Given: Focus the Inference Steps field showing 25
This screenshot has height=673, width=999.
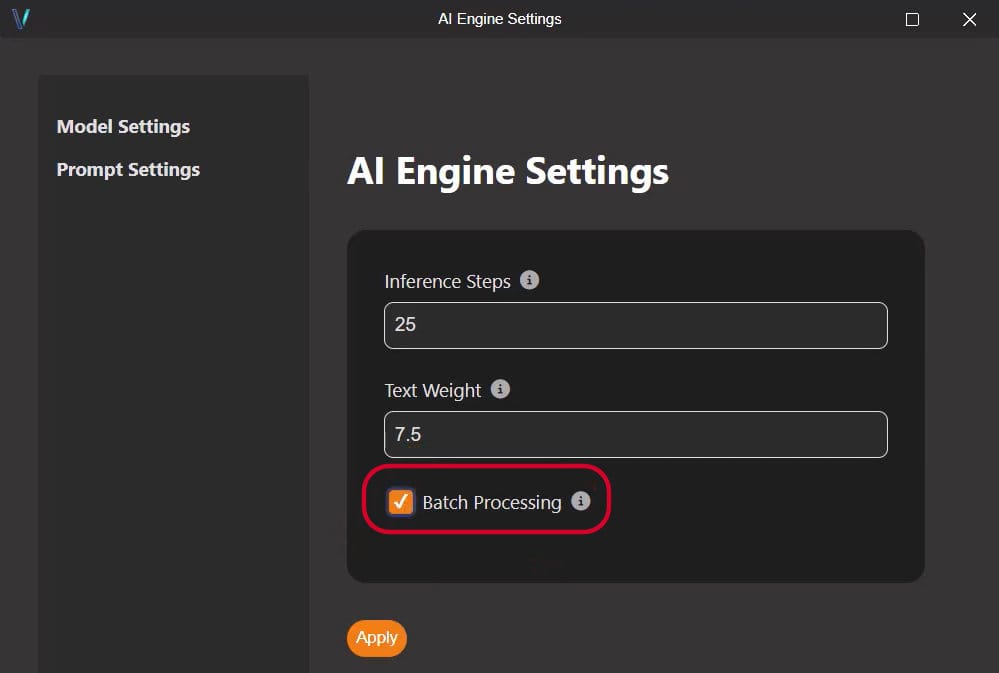Looking at the screenshot, I should pyautogui.click(x=635, y=325).
